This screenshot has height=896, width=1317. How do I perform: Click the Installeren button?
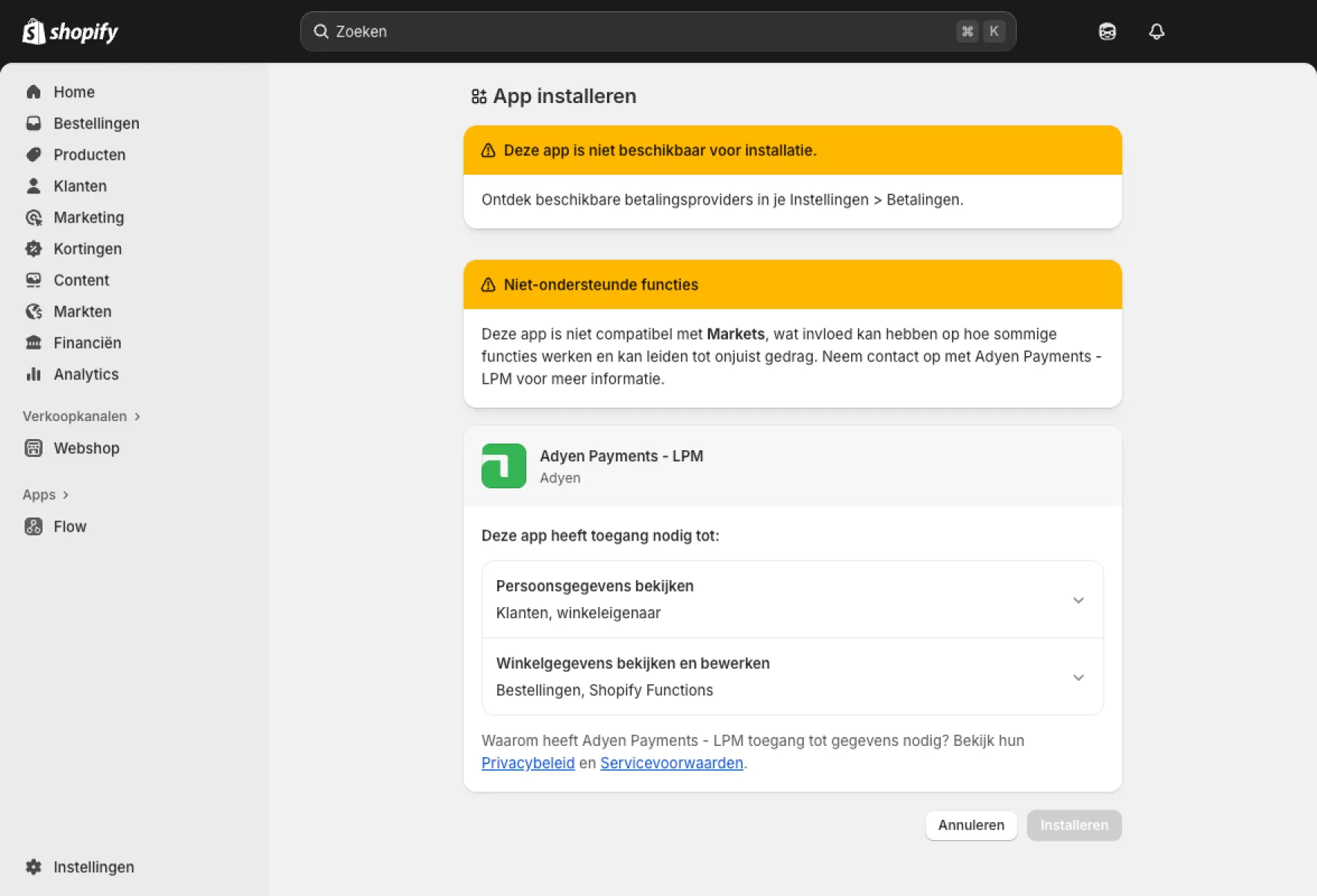(1074, 825)
